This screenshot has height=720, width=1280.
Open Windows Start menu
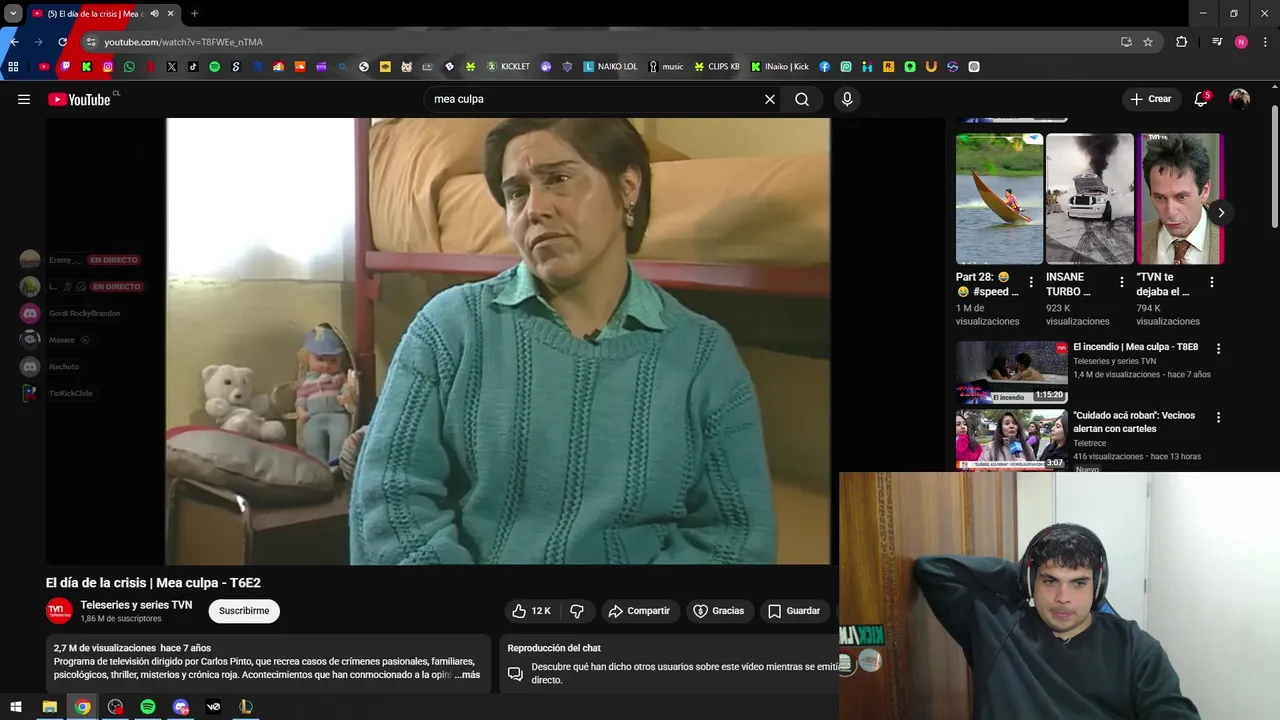coord(16,707)
